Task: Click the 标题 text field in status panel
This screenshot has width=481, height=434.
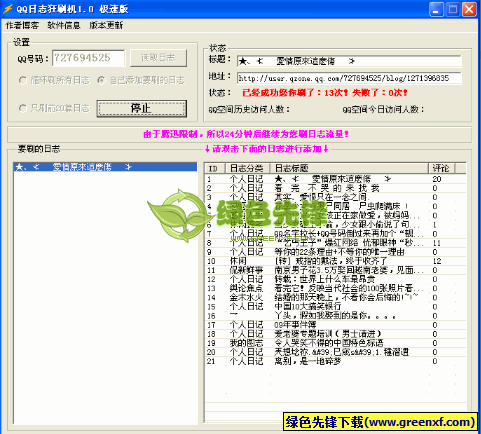Action: click(349, 61)
